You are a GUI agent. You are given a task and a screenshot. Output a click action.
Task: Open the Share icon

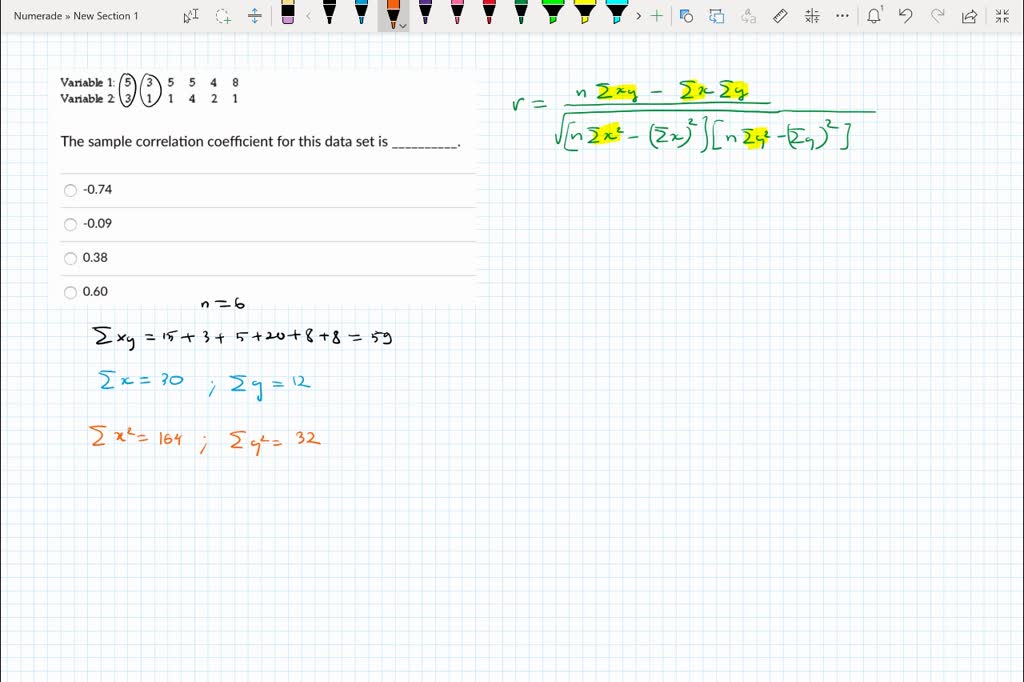(x=970, y=16)
